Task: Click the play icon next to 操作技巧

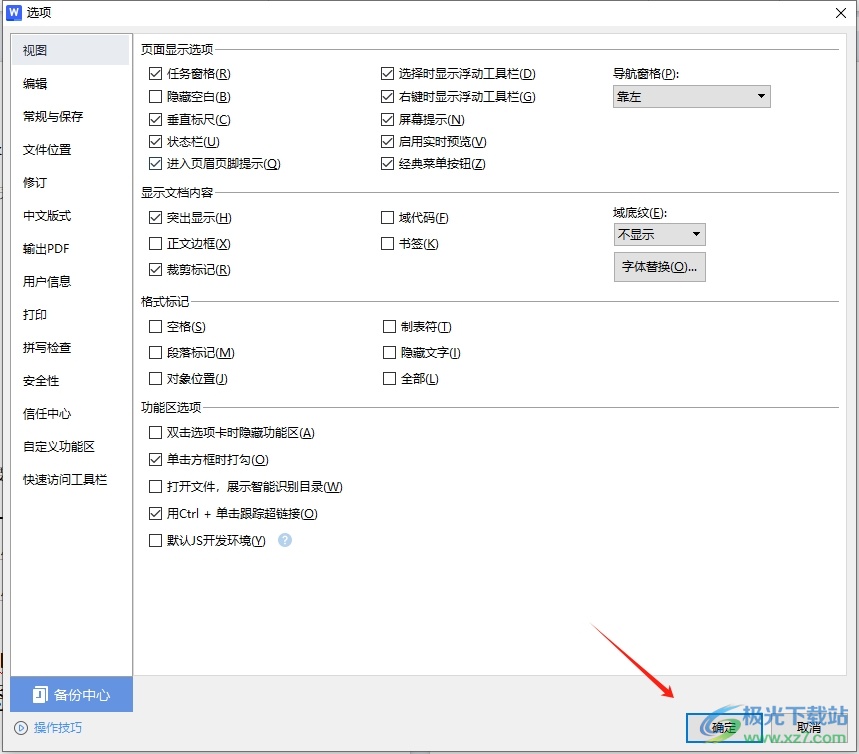Action: [x=21, y=728]
